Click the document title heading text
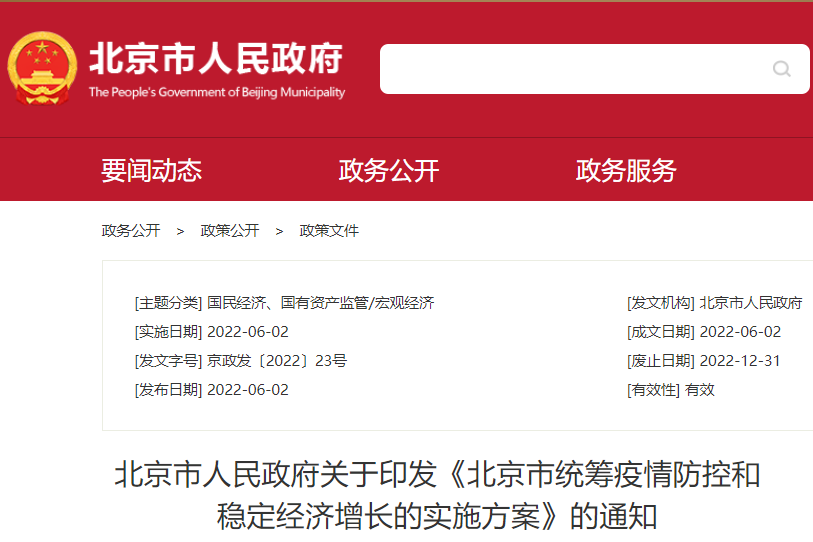 [437, 495]
